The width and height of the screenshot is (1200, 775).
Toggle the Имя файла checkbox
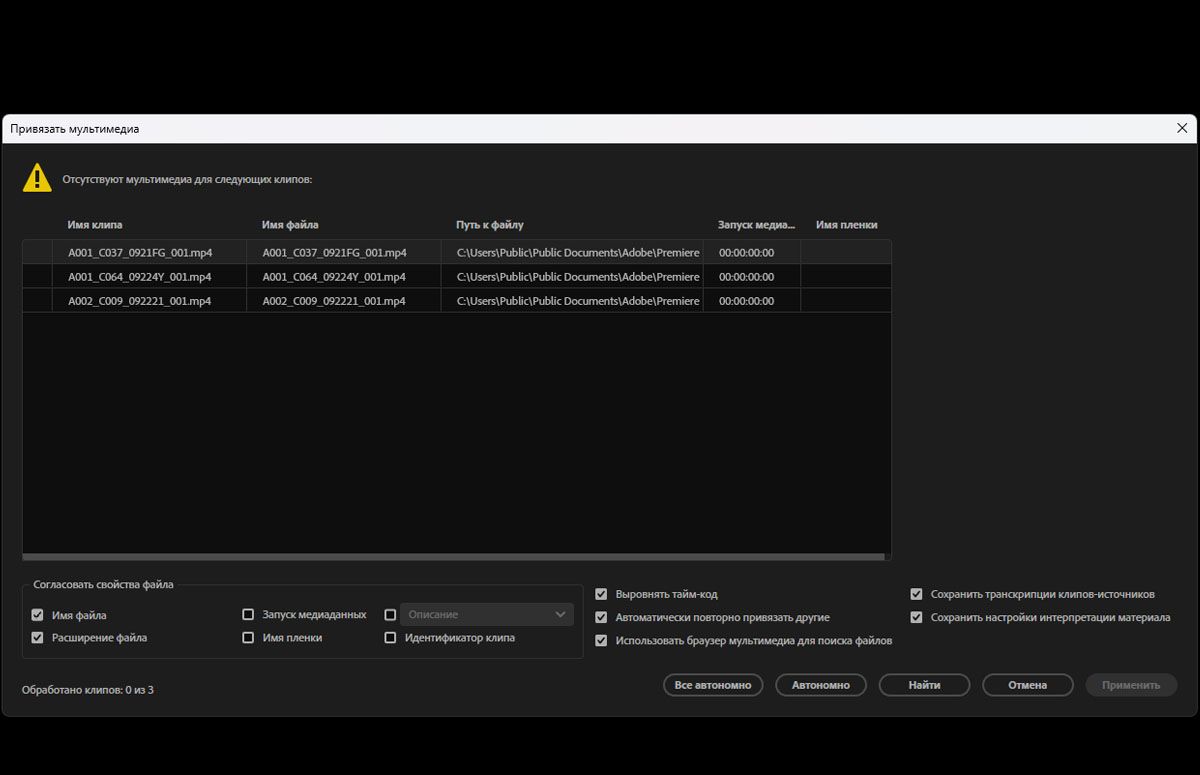pyautogui.click(x=37, y=615)
